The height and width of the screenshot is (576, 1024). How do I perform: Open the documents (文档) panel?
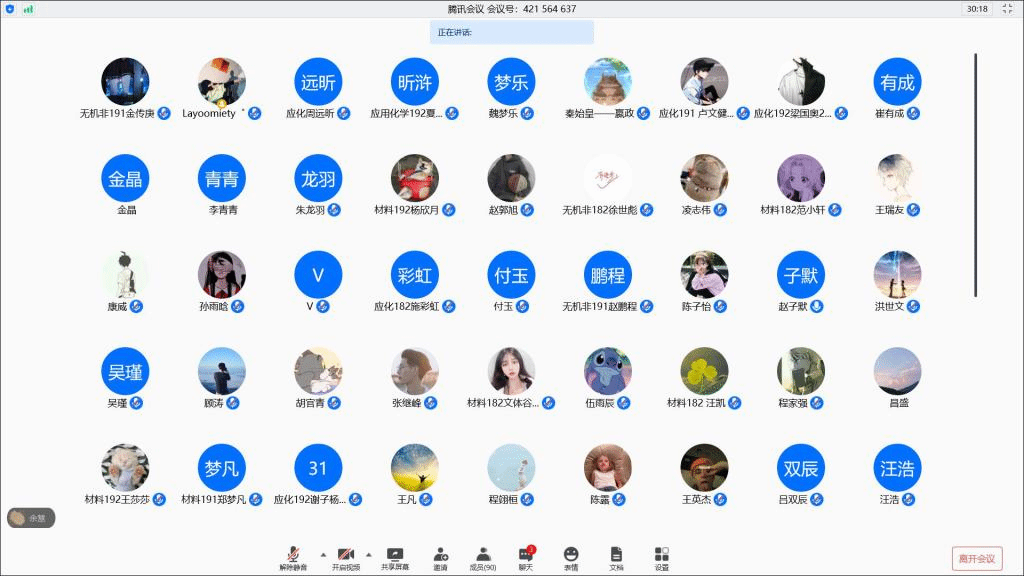click(x=616, y=557)
